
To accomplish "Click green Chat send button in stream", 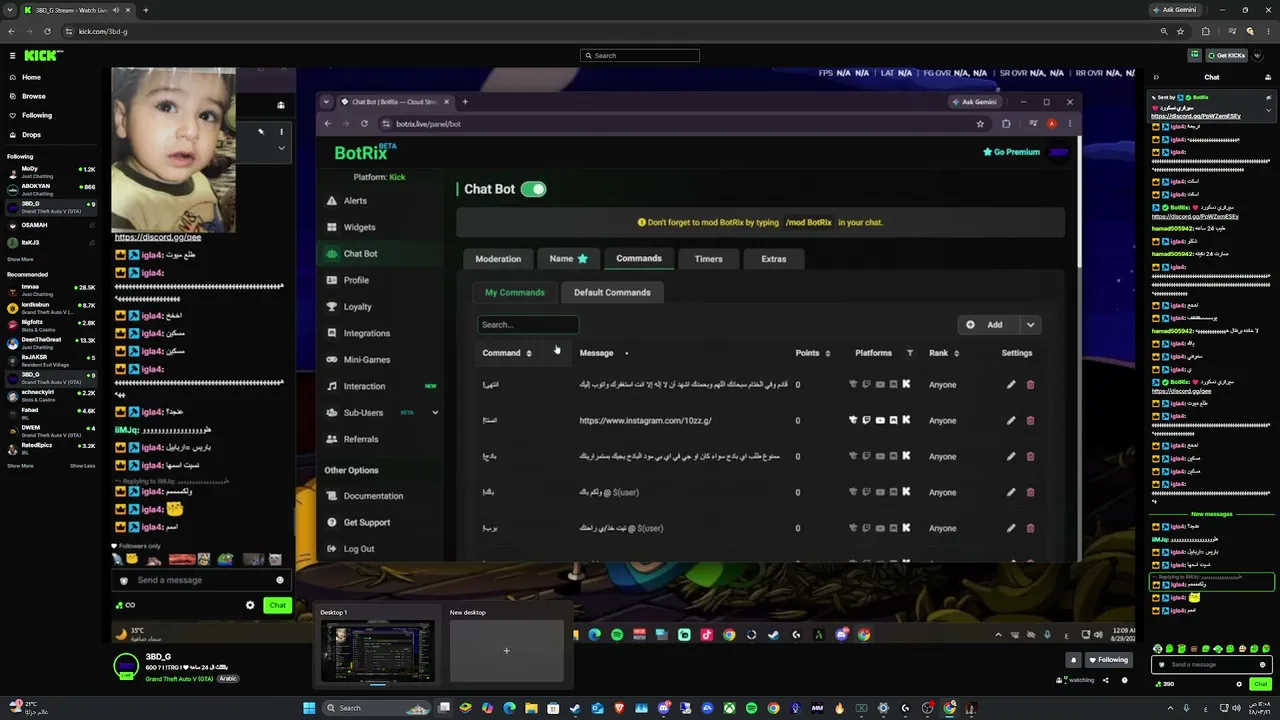I will pos(277,605).
